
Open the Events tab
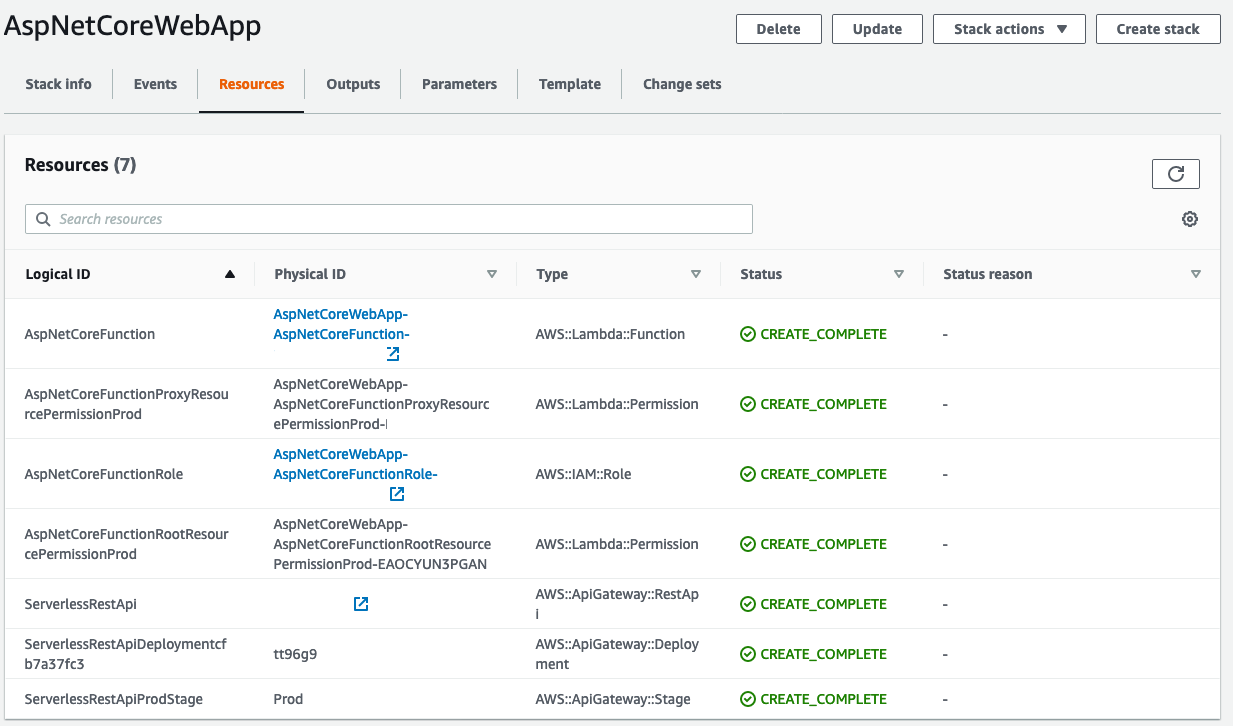click(x=155, y=84)
